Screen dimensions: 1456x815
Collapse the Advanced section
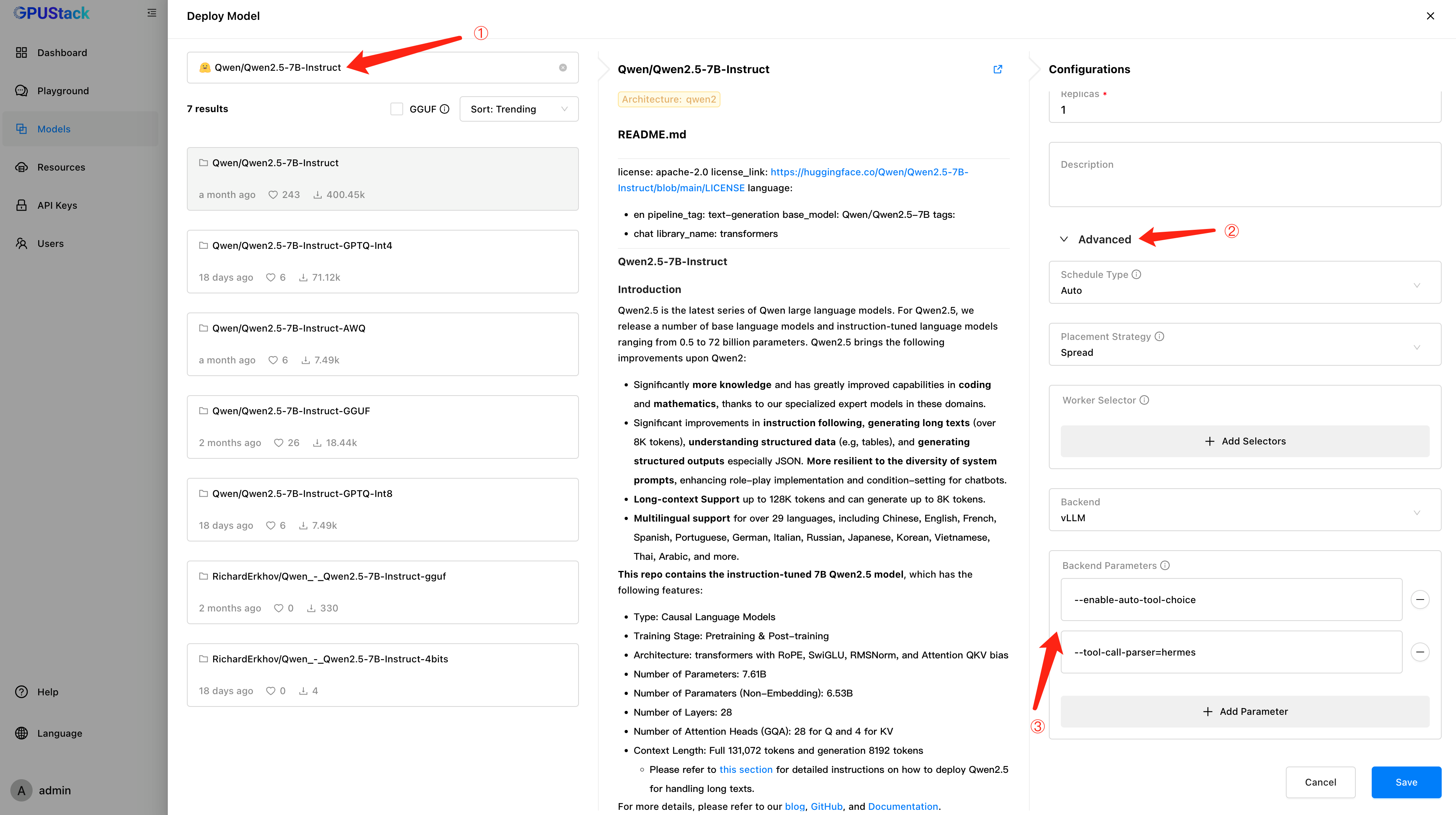pyautogui.click(x=1095, y=240)
